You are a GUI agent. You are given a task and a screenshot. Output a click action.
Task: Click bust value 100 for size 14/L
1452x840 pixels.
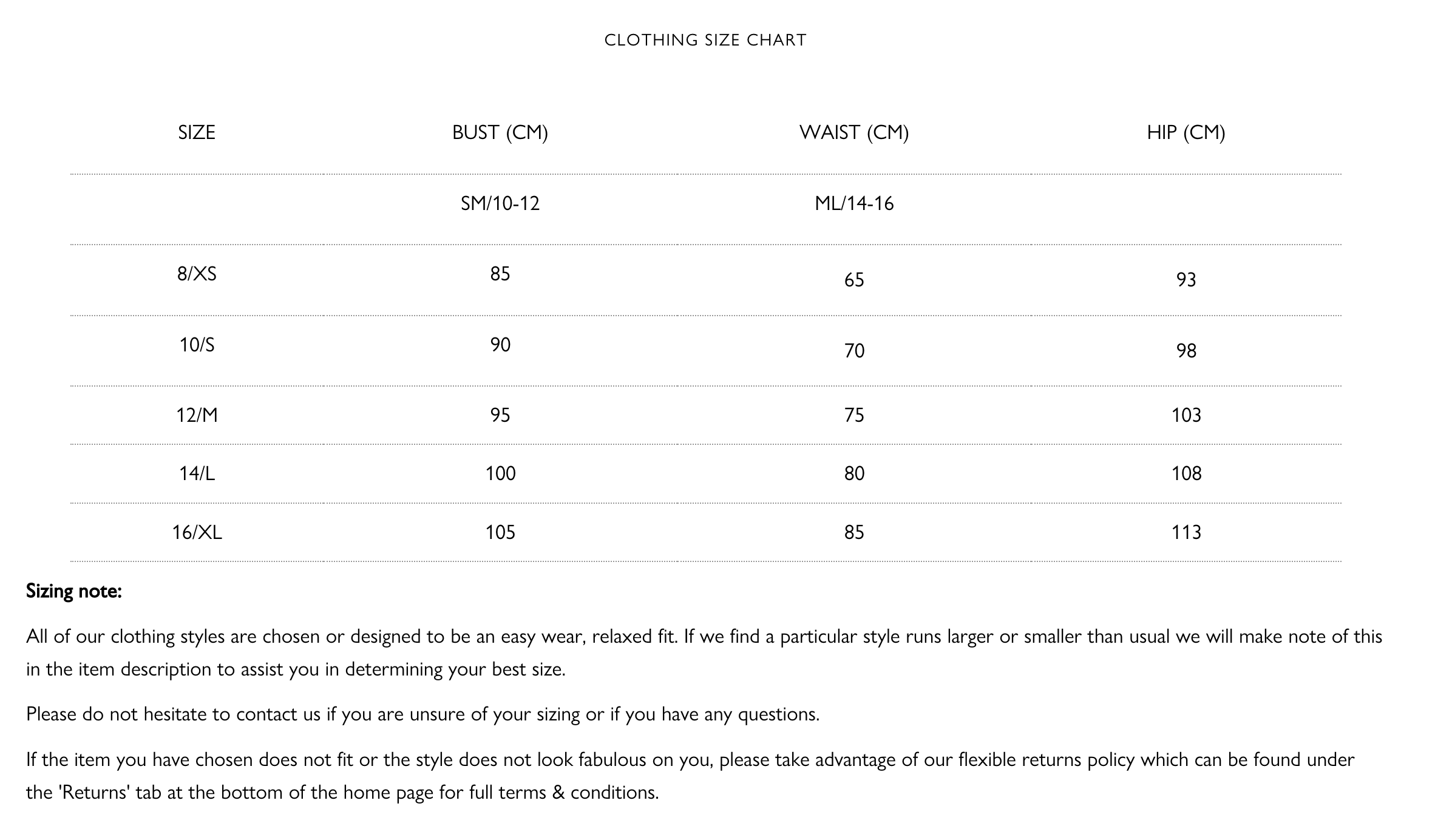coord(500,473)
